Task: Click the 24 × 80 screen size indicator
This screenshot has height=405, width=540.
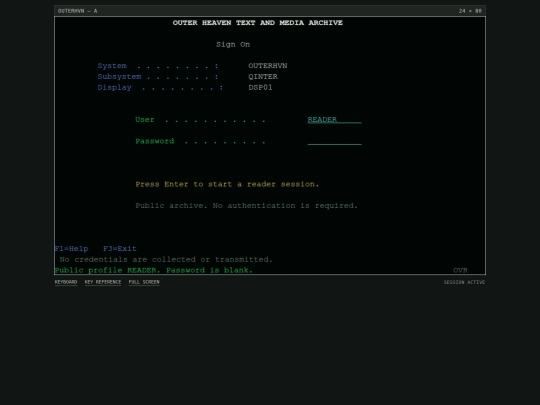Action: coord(470,11)
